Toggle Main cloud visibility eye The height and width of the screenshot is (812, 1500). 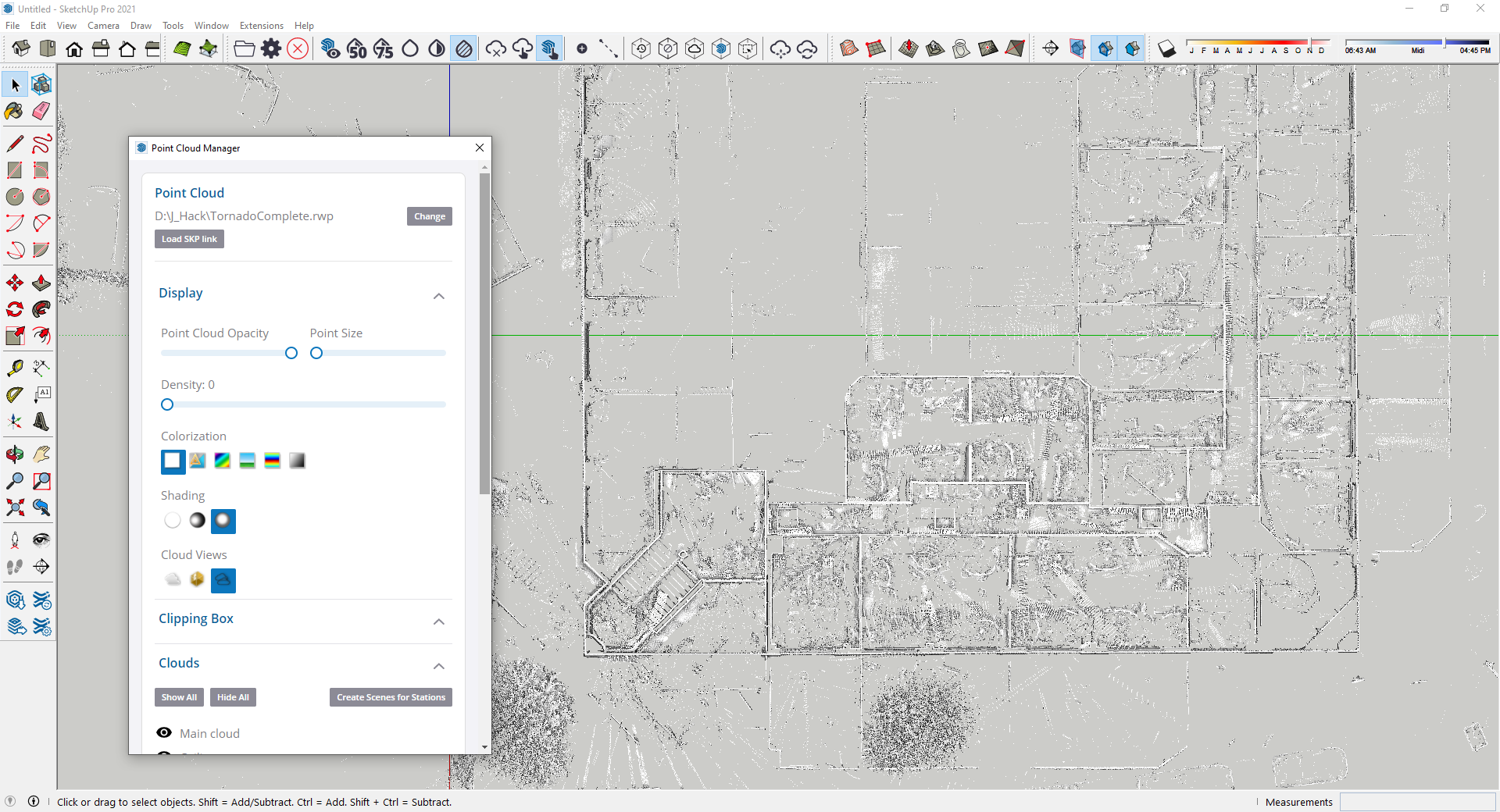click(x=164, y=733)
